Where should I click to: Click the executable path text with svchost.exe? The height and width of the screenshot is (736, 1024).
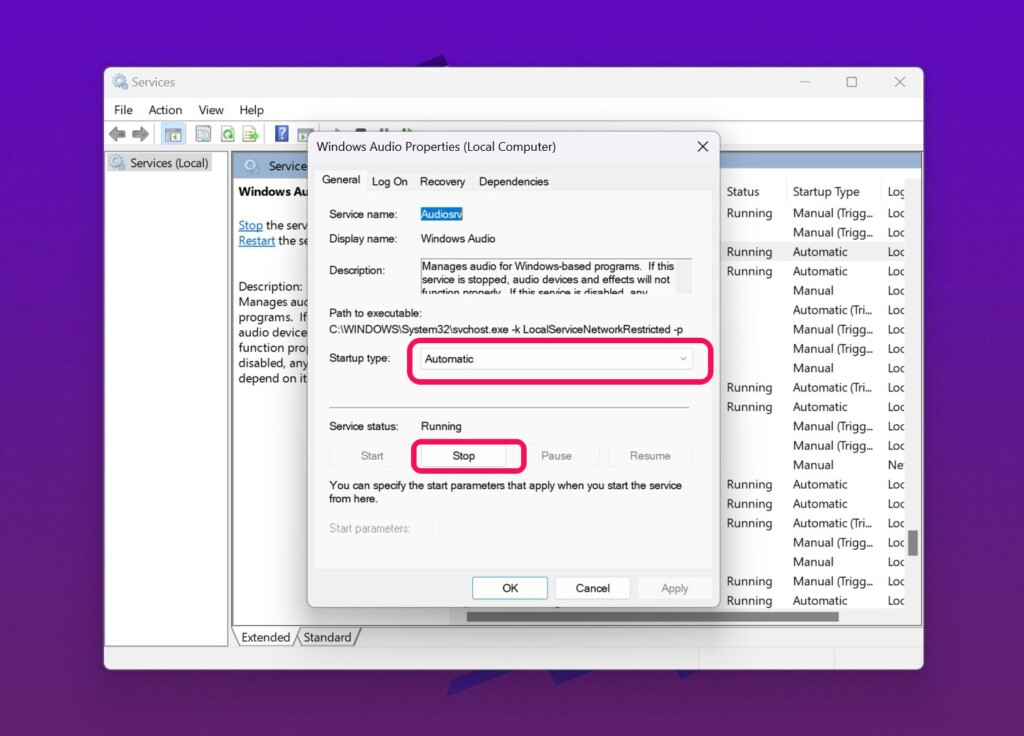click(506, 329)
